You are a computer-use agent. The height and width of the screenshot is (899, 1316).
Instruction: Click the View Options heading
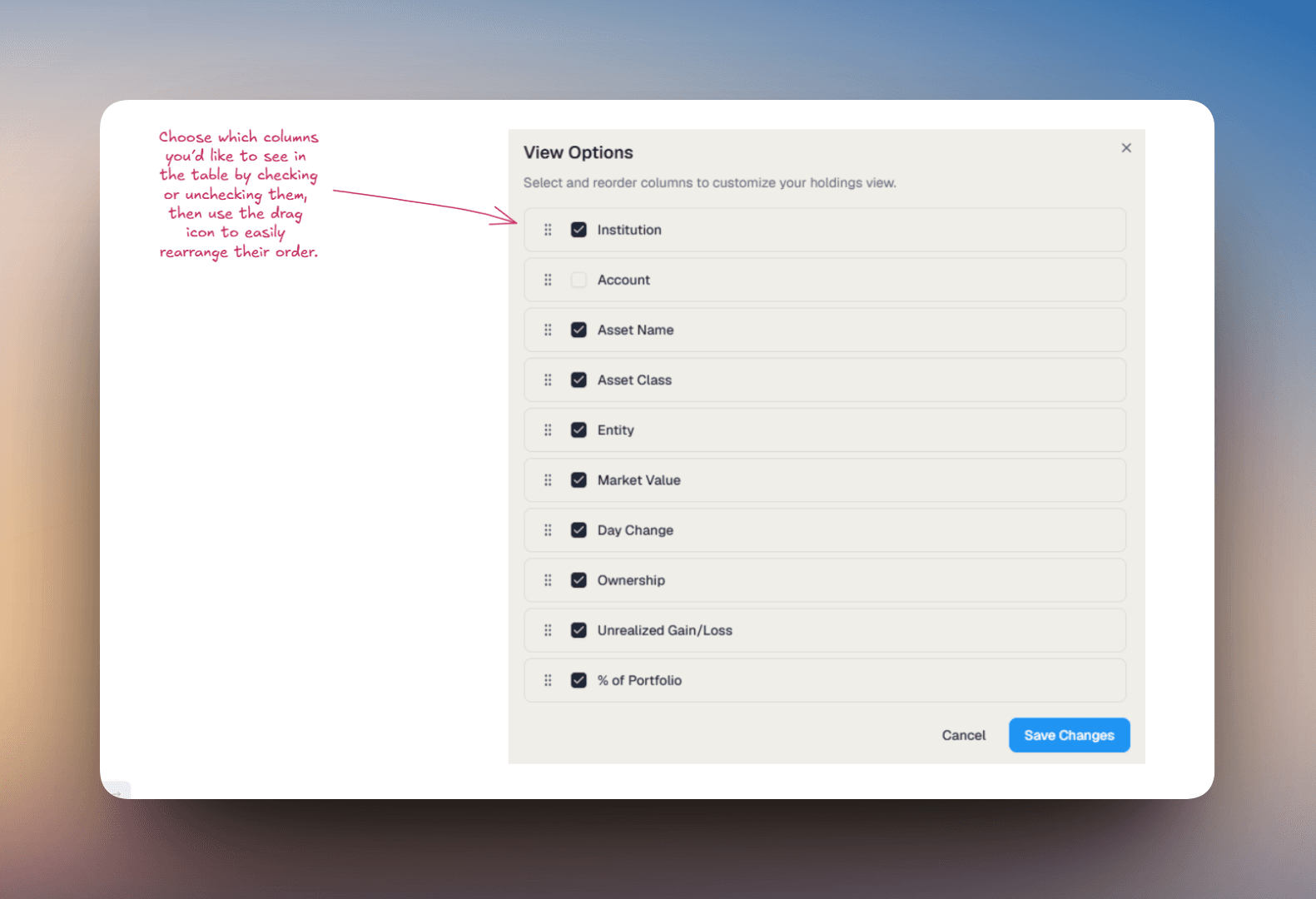[578, 152]
